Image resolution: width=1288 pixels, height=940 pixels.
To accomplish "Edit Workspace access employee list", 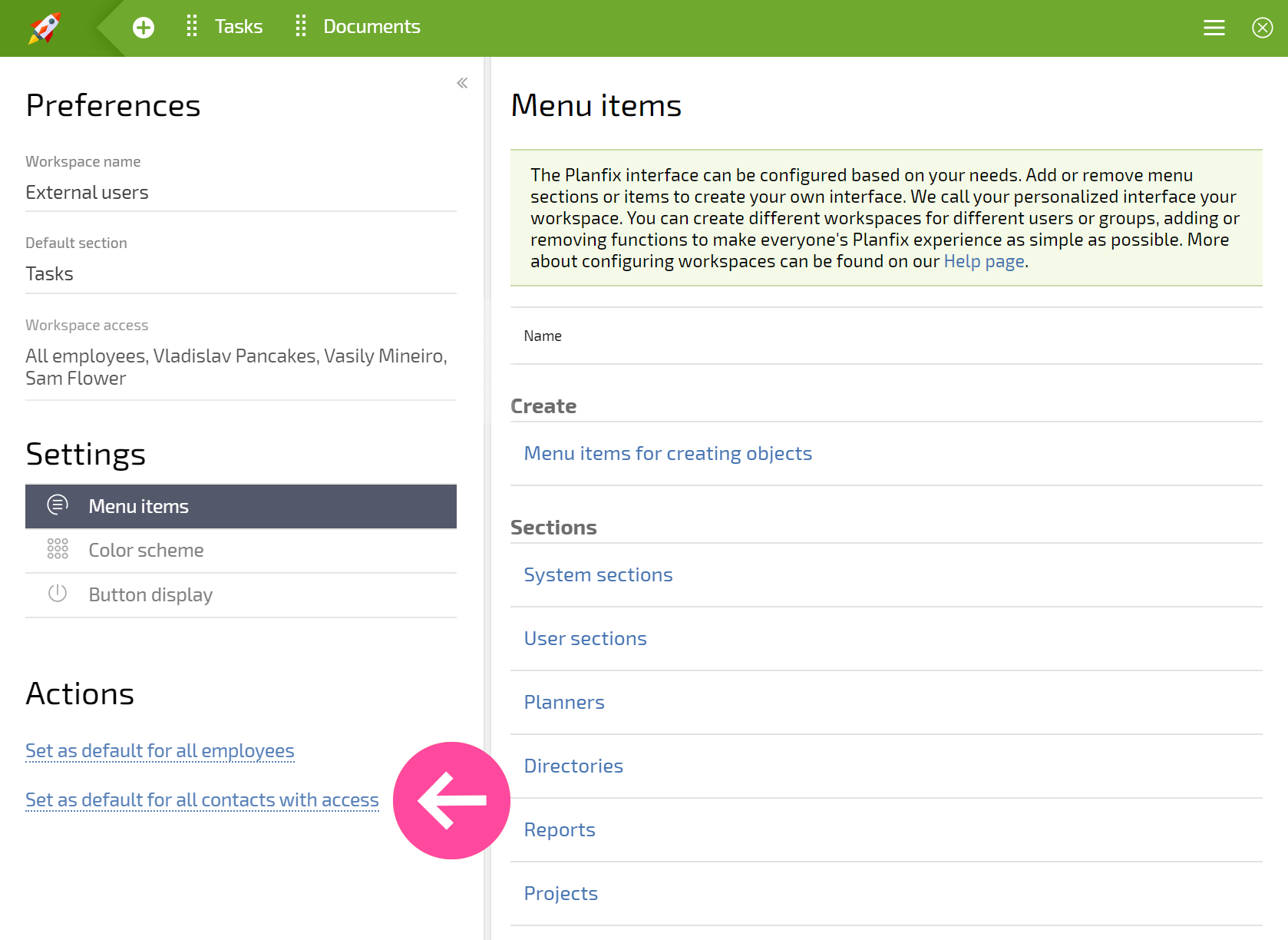I will [x=241, y=367].
